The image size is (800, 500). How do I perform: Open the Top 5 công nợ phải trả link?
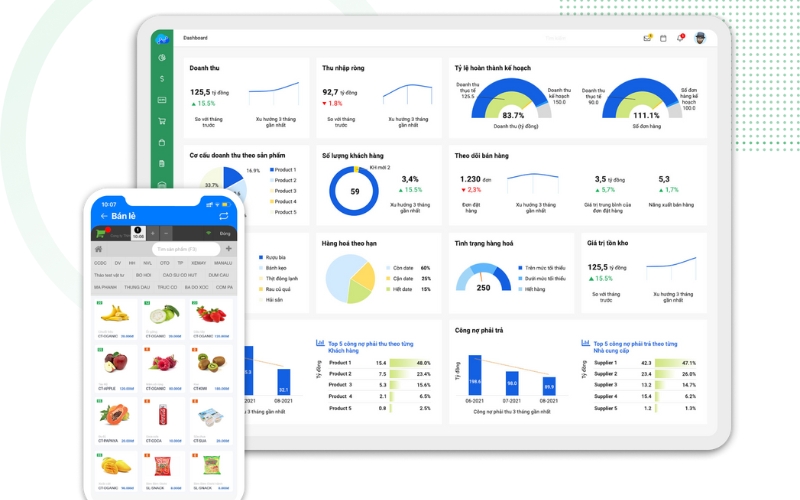pos(636,347)
